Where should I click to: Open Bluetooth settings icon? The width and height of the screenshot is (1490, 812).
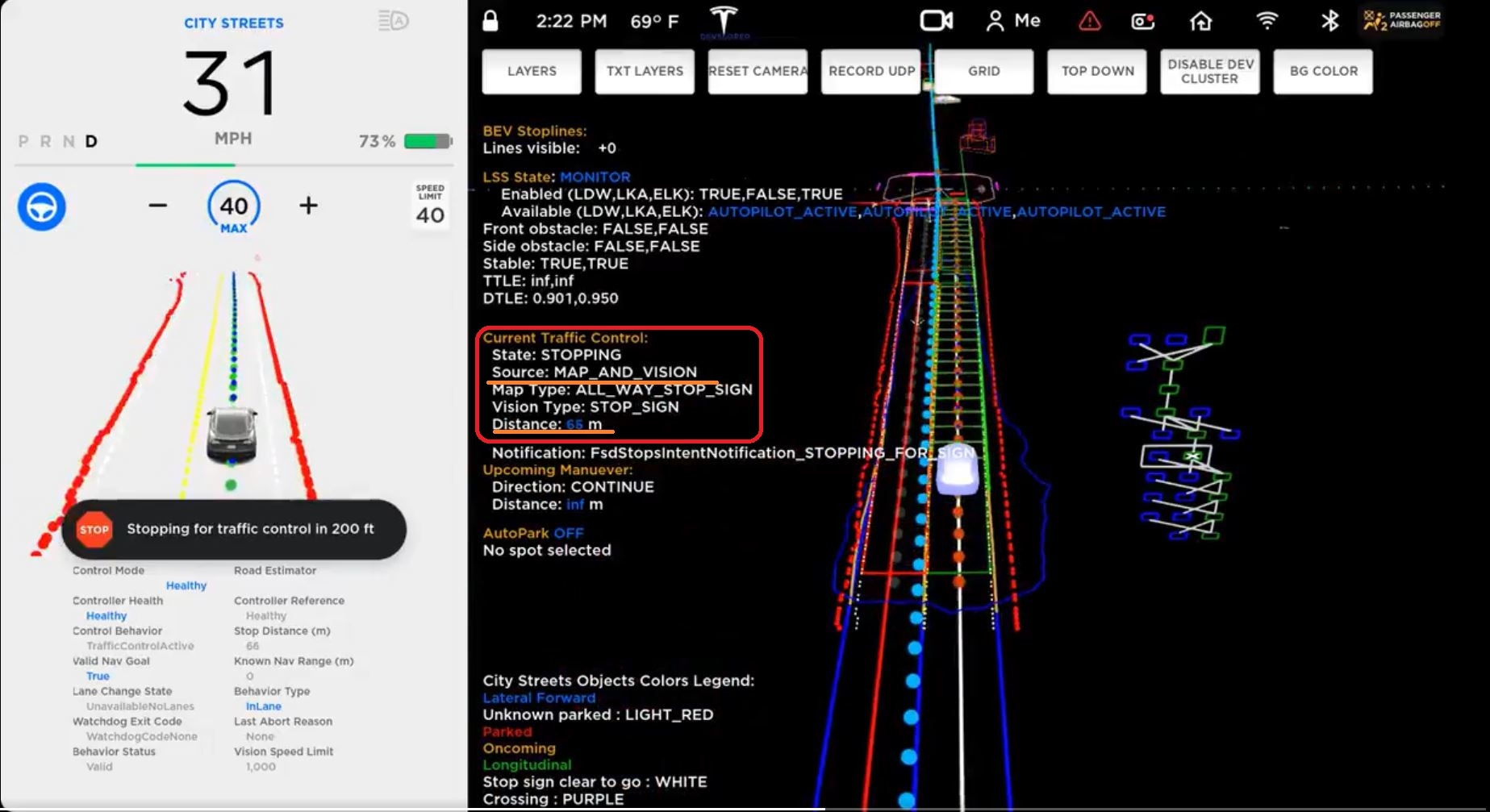(x=1329, y=21)
